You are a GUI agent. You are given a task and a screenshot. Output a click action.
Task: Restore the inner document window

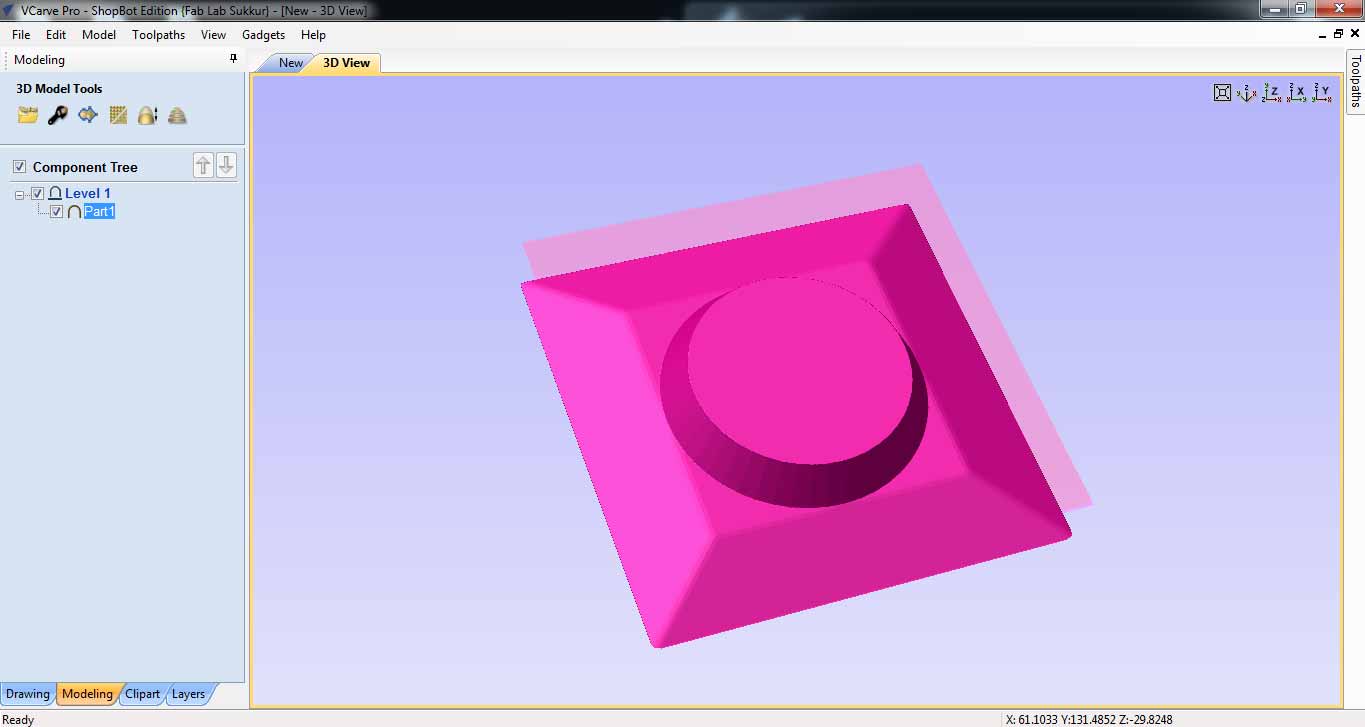(1339, 34)
